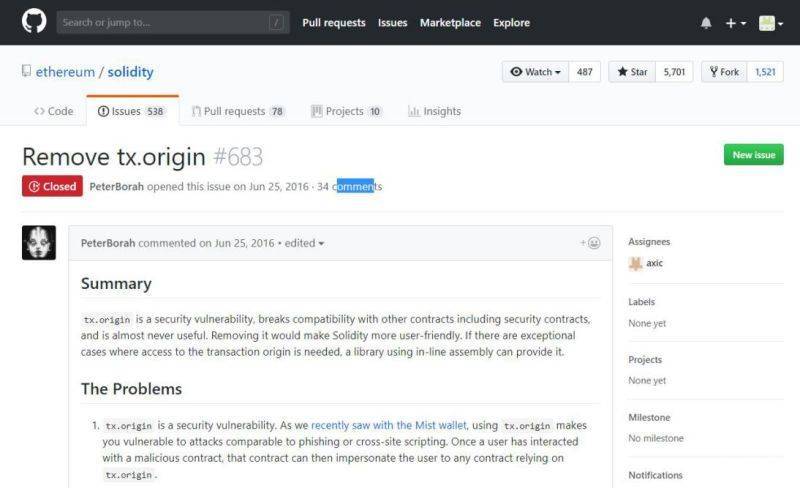Click the Labels sidebar heading
The image size is (800, 488).
(641, 302)
